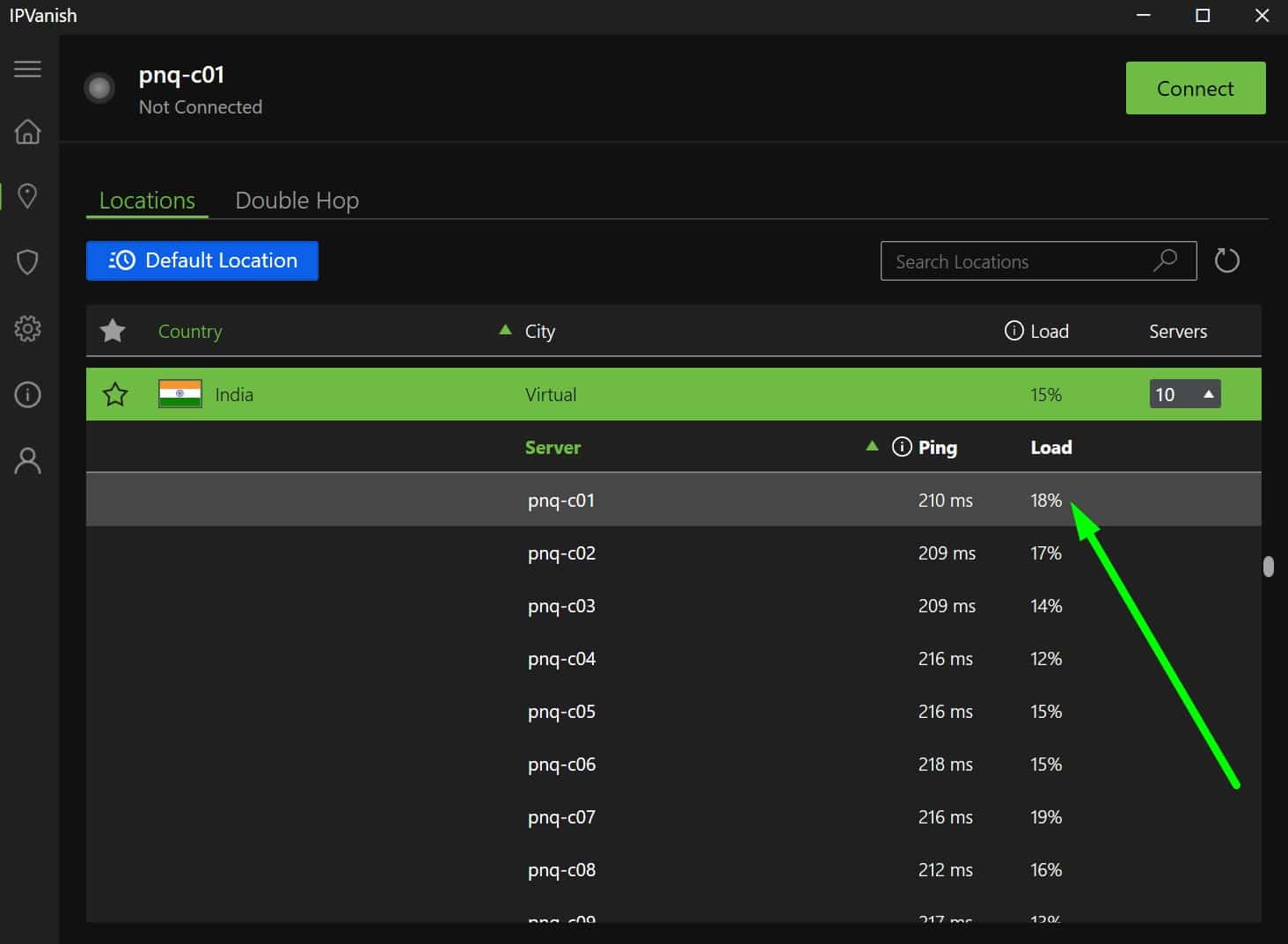
Task: Select server pnq-c05
Action: 674,711
